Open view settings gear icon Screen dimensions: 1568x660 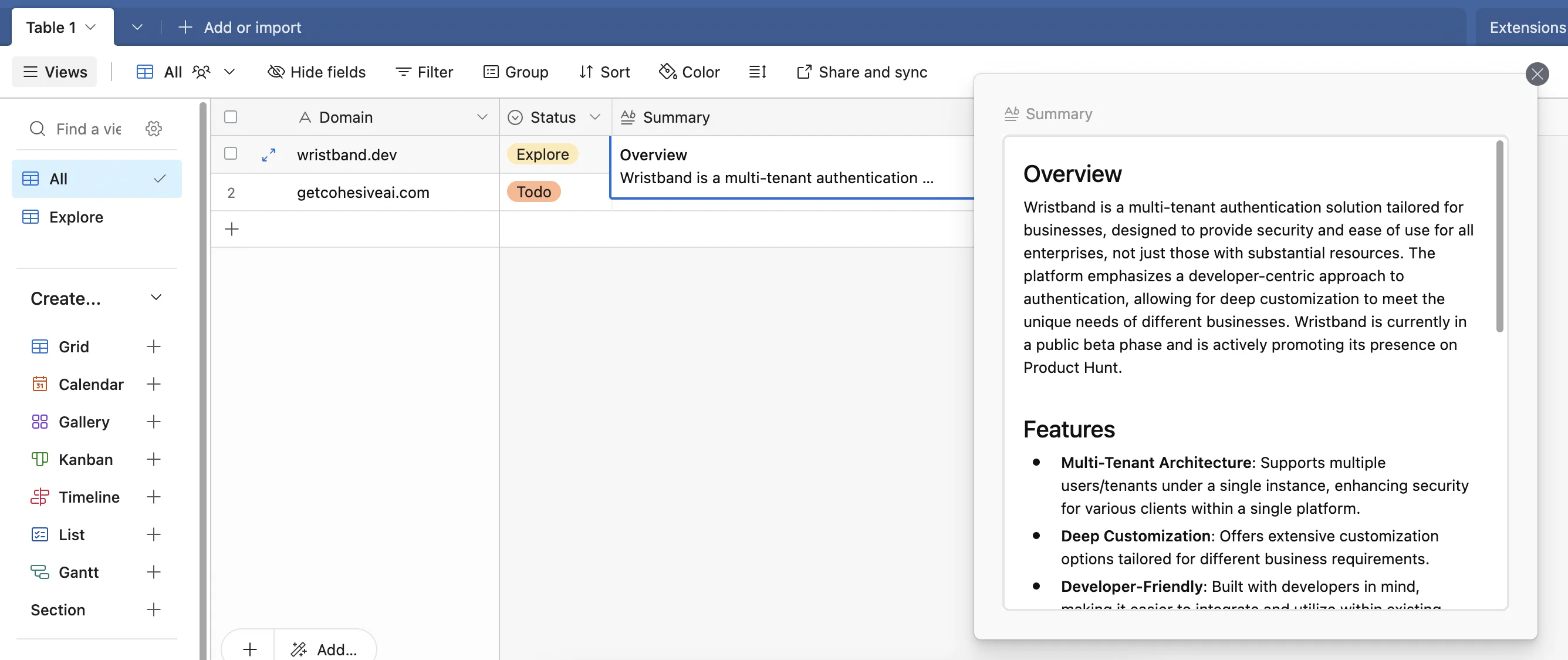click(x=153, y=129)
